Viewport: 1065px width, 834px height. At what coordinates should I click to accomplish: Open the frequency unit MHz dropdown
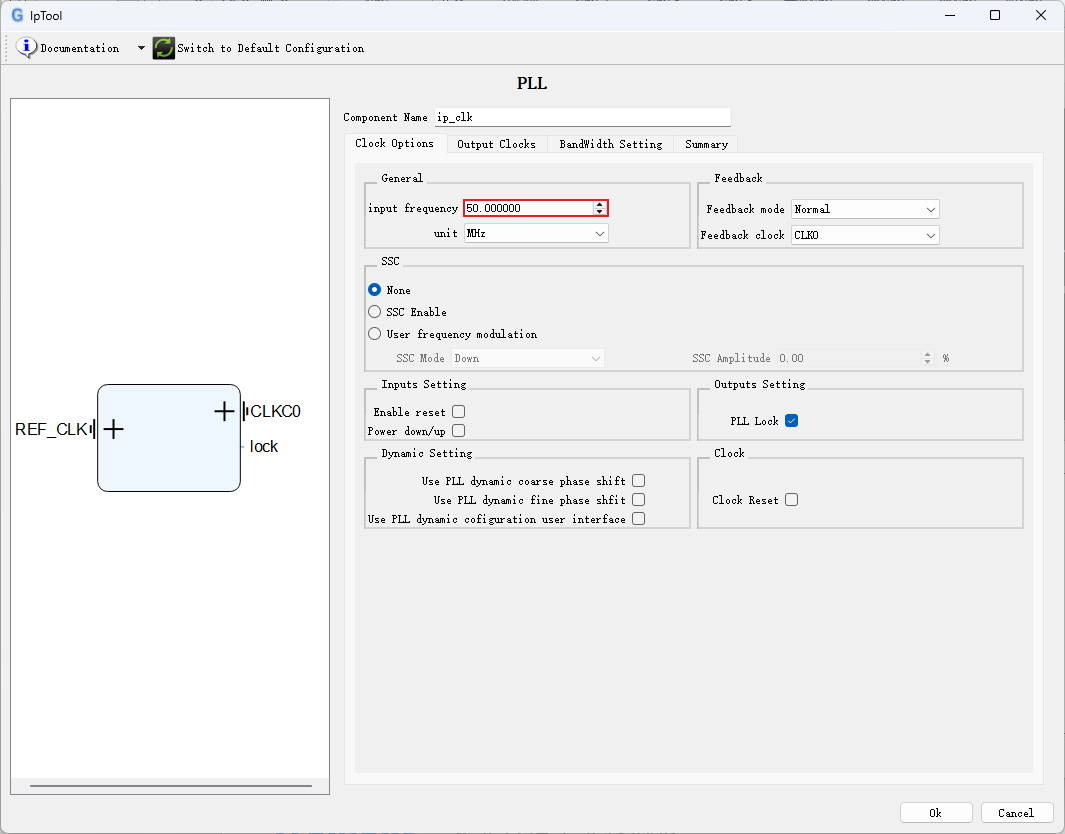536,233
